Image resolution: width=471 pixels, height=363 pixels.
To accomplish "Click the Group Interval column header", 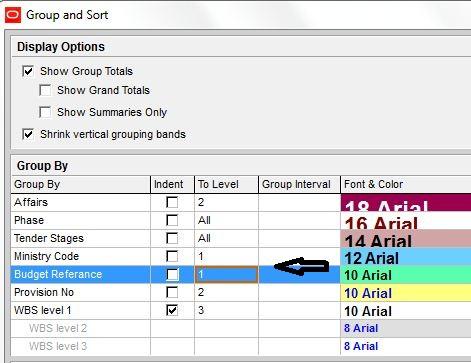I will point(299,184).
